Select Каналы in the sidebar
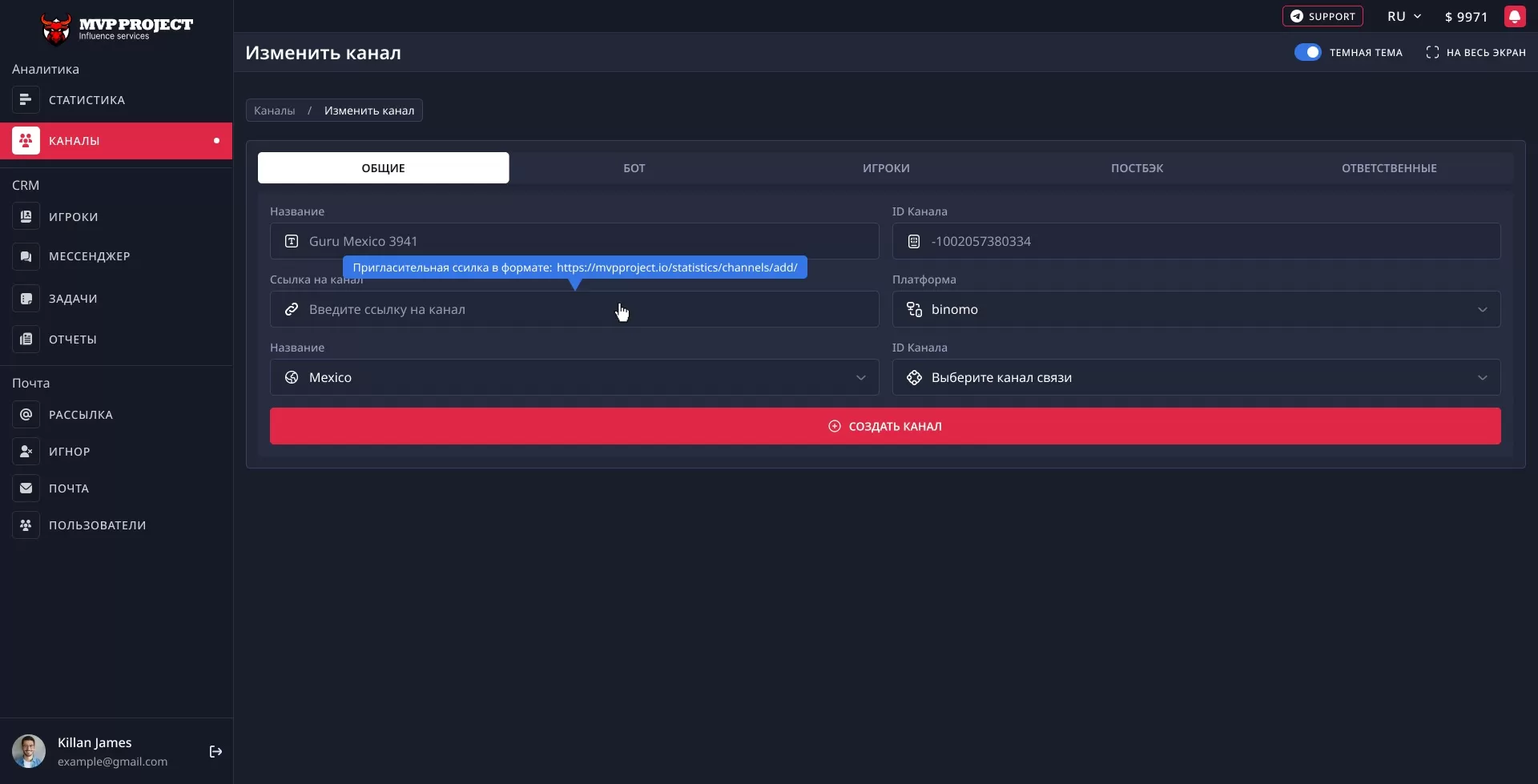Screen dimensions: 1538x784 pos(74,140)
